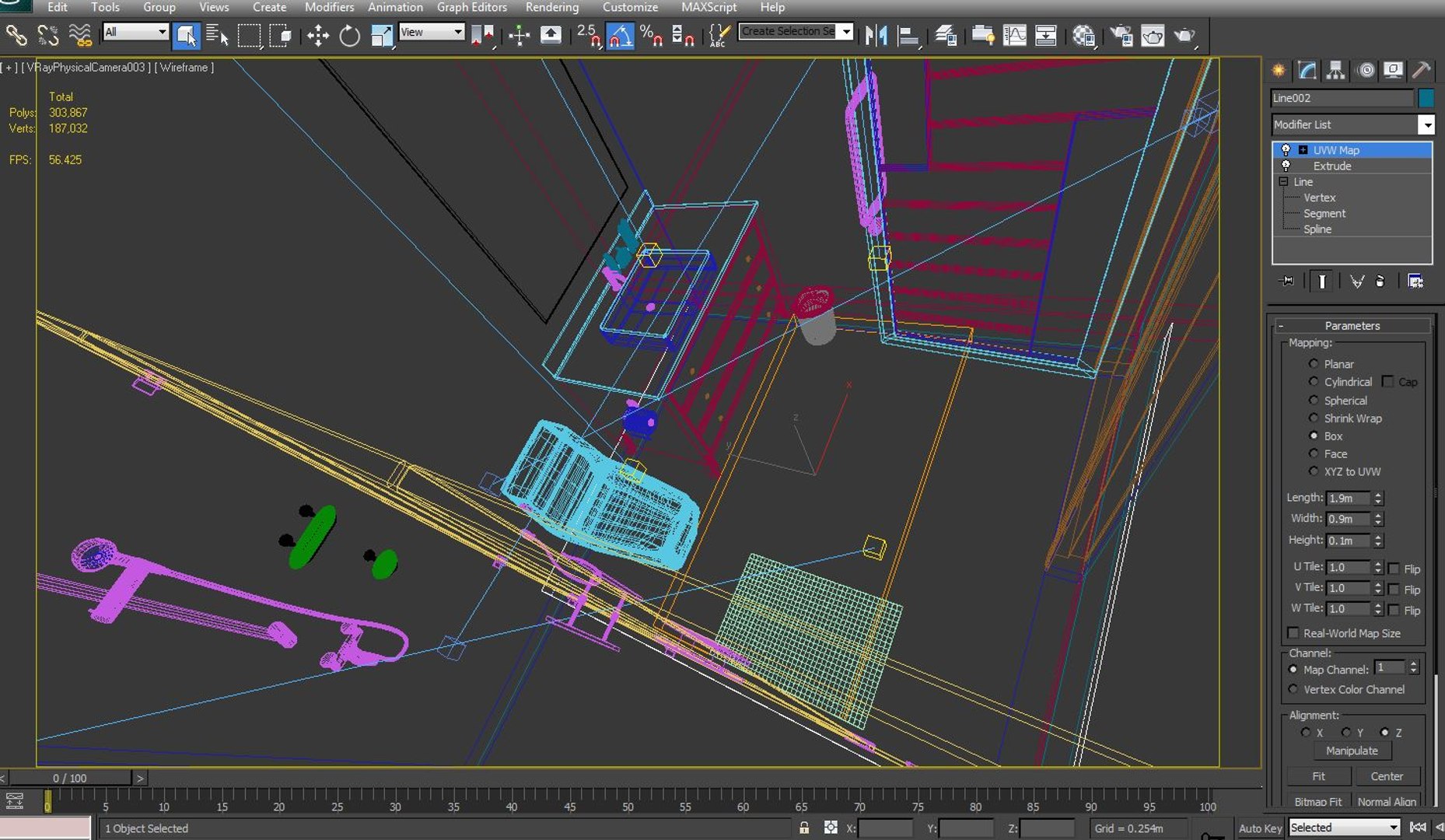Toggle Percent Snap in toolbar
This screenshot has height=840, width=1445.
click(651, 36)
